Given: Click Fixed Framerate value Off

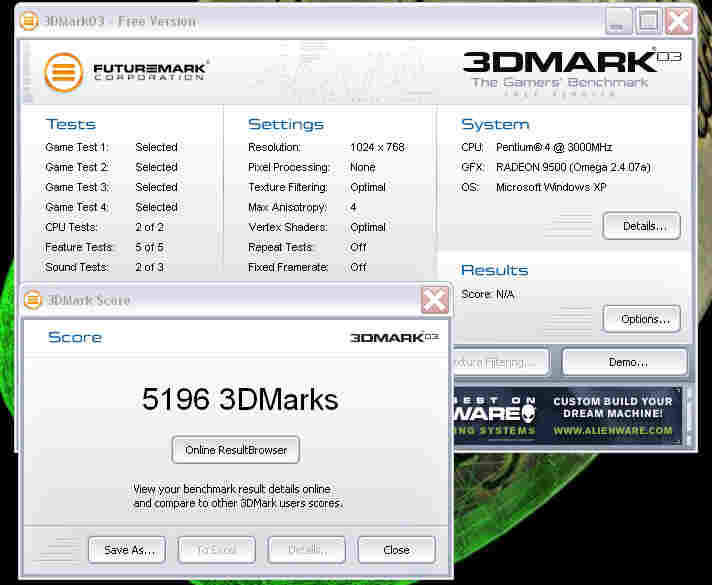Looking at the screenshot, I should click(x=358, y=267).
